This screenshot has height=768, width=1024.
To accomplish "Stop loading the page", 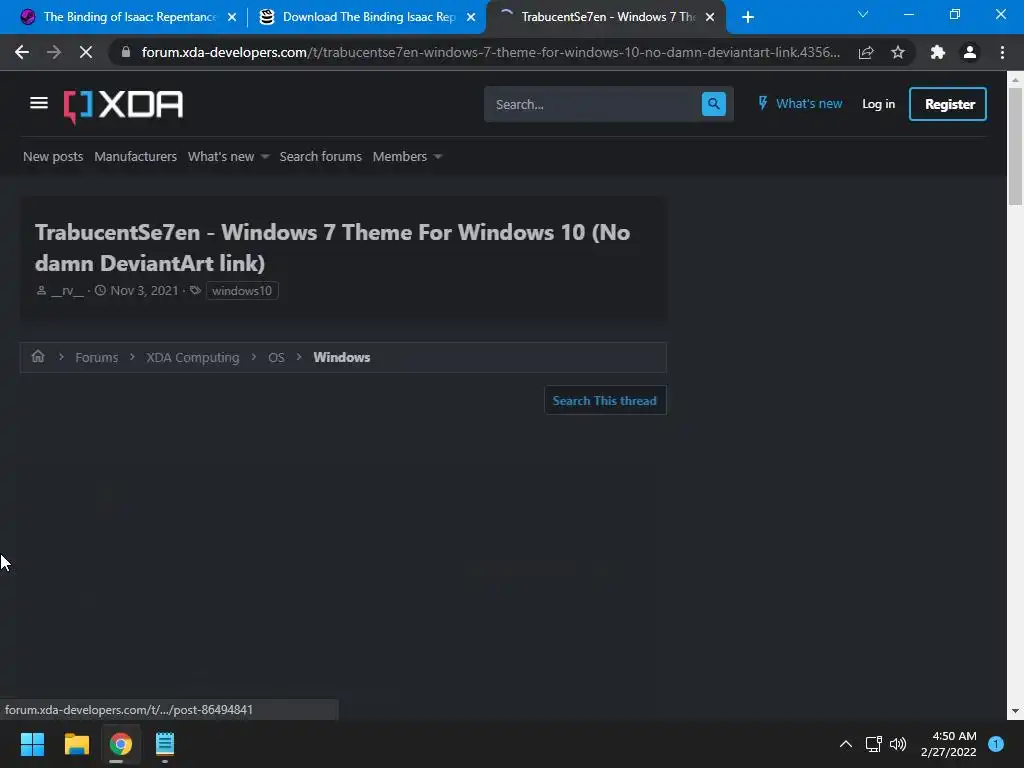I will (86, 52).
